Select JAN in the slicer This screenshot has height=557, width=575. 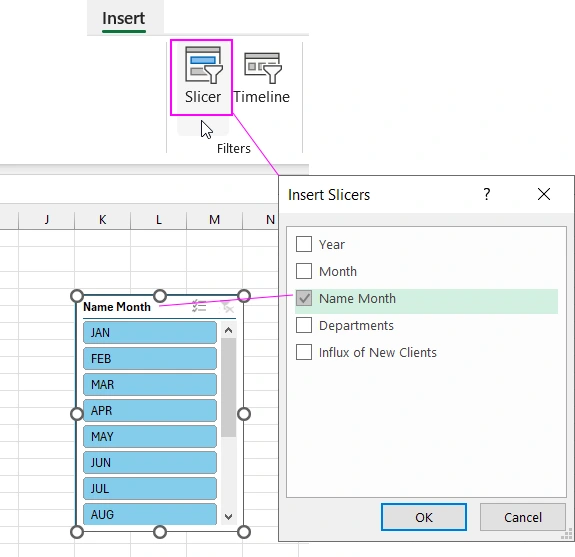click(x=150, y=333)
